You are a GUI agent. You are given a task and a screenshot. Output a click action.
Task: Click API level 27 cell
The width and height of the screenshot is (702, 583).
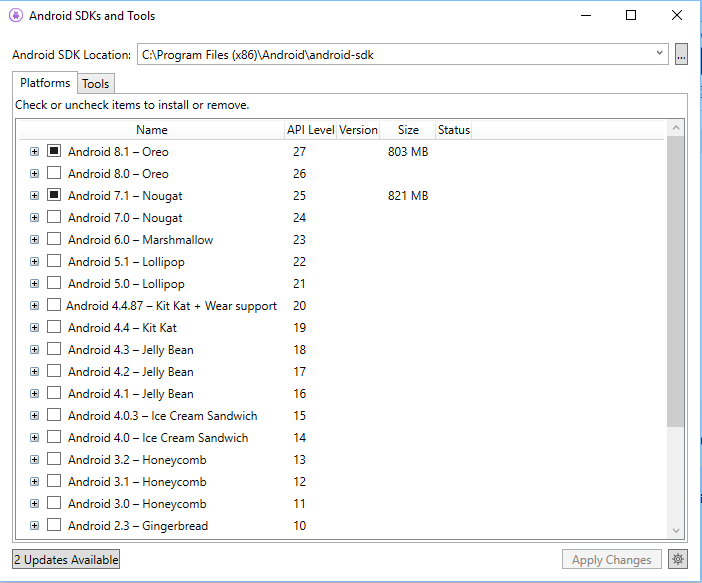coord(300,152)
